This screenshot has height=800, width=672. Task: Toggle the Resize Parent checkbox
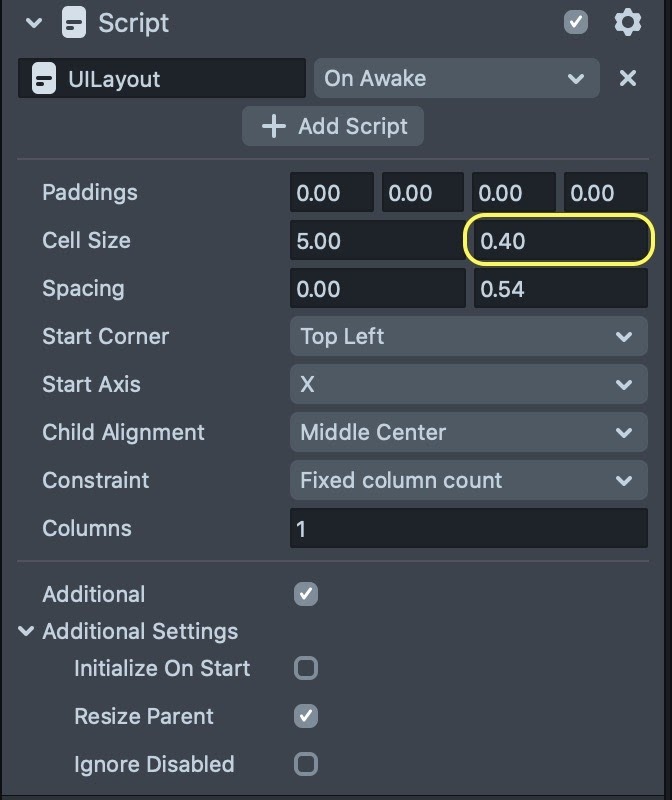(x=306, y=716)
